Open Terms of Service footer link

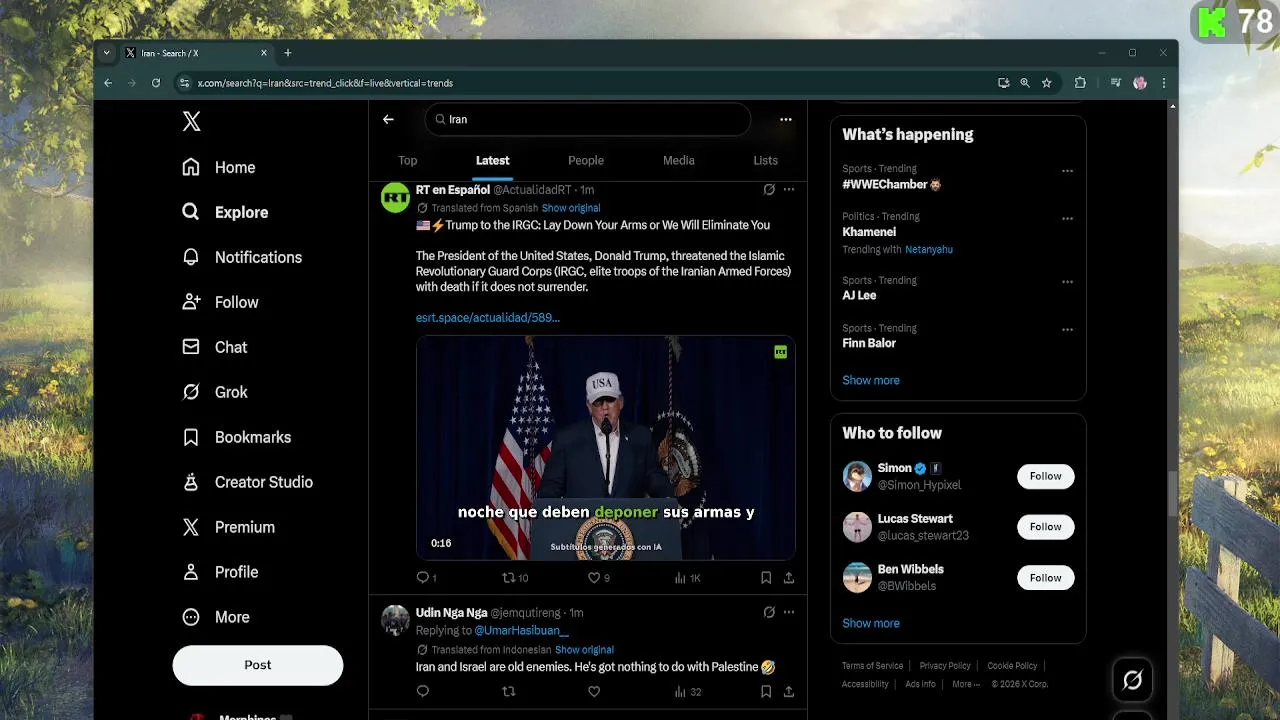pos(872,666)
